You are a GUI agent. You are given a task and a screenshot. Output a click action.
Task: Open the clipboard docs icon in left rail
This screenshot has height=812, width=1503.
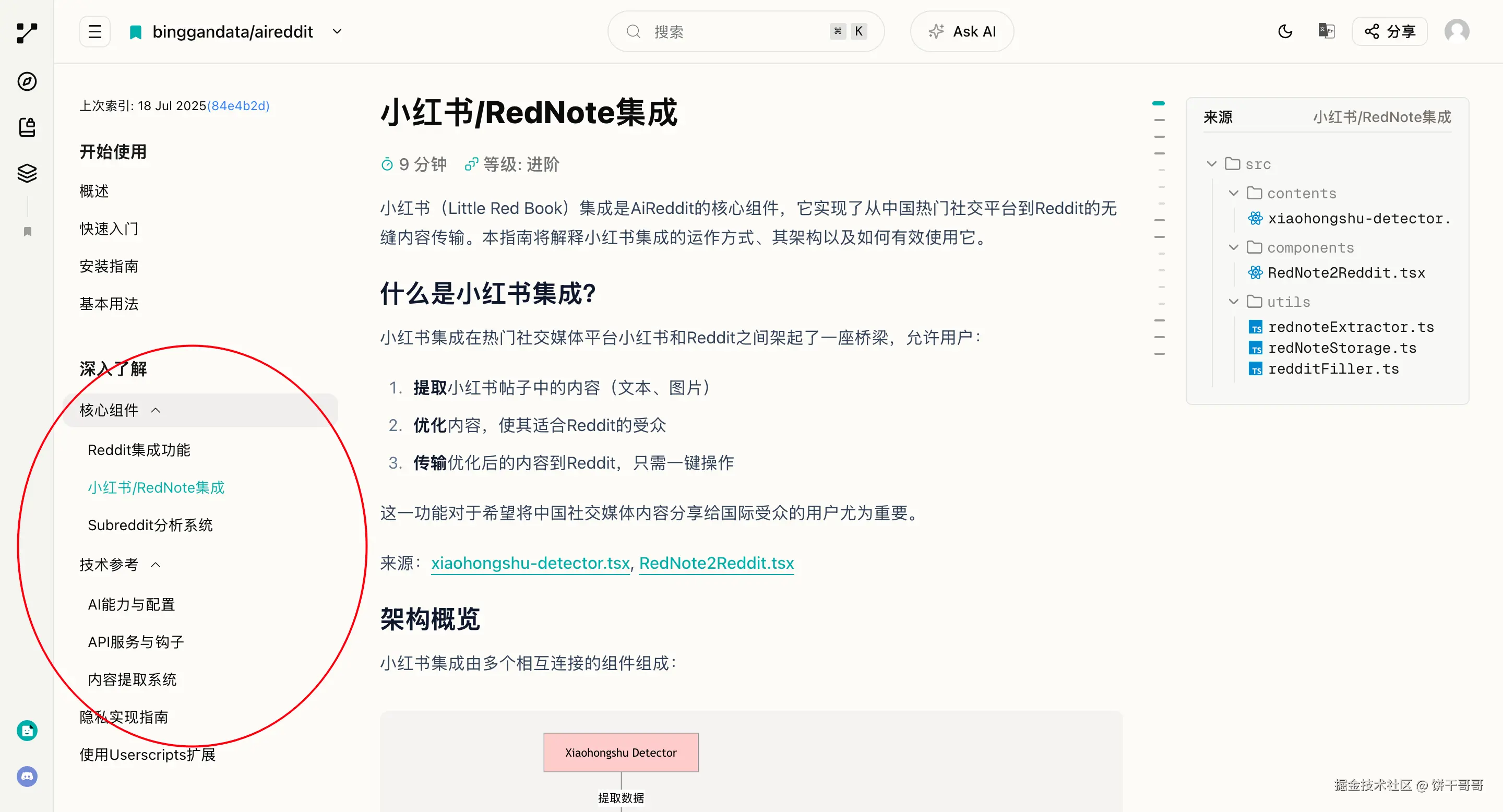[x=27, y=127]
